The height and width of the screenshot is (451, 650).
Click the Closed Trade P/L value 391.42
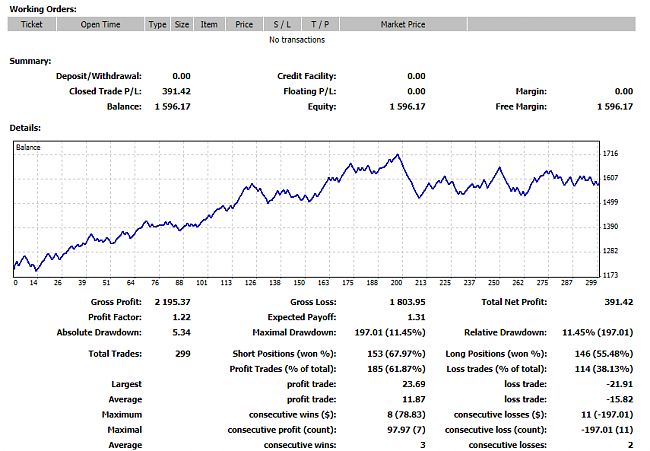pyautogui.click(x=175, y=91)
